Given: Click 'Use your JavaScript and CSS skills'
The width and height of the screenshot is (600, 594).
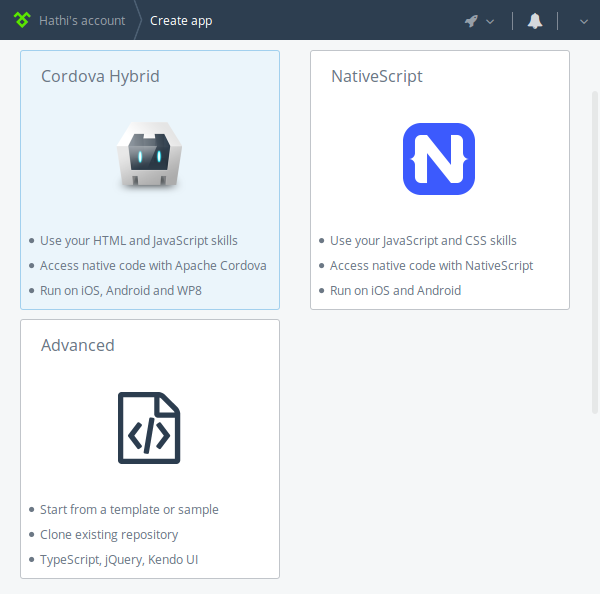Looking at the screenshot, I should (423, 241).
